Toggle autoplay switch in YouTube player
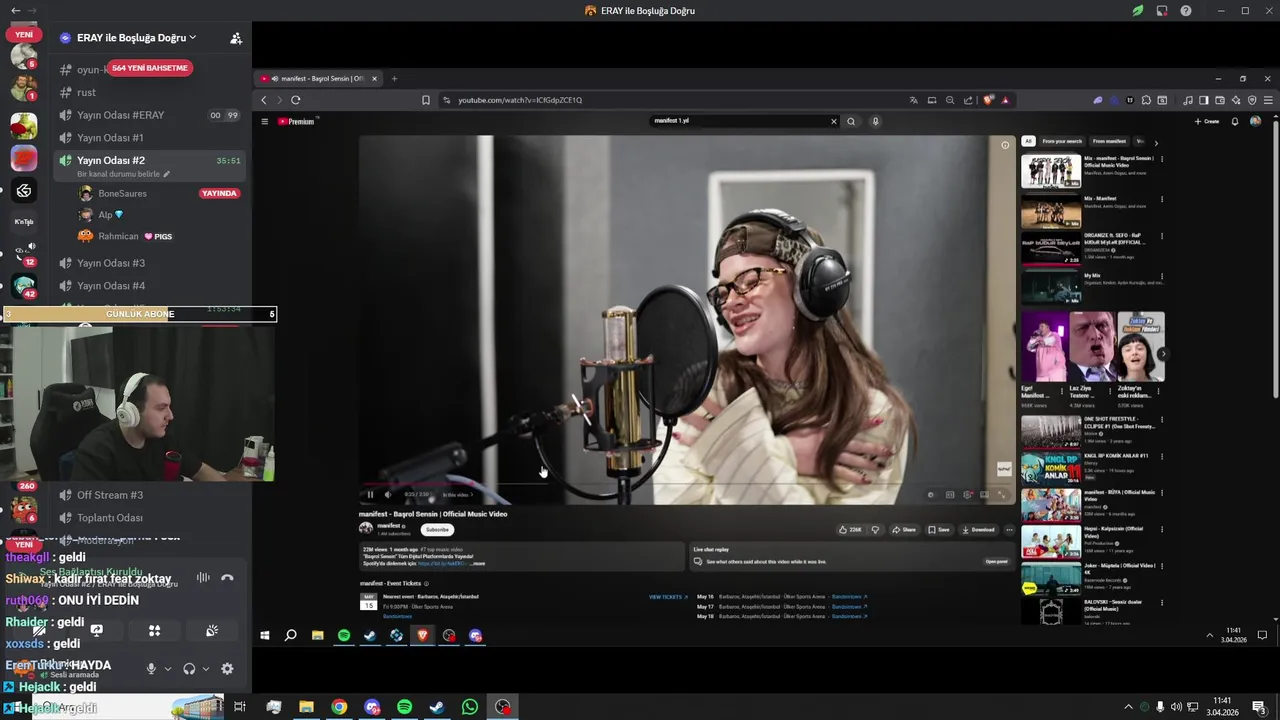 coord(930,494)
